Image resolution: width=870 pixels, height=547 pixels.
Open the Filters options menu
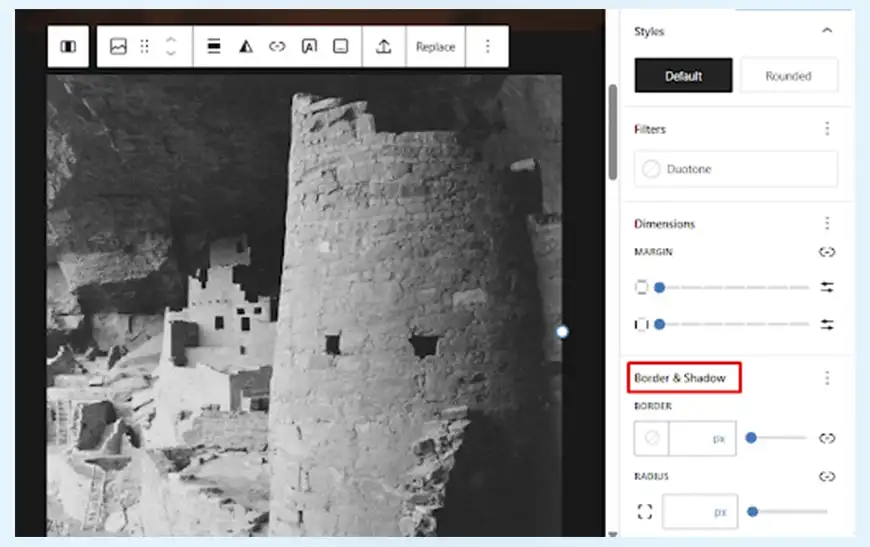click(x=827, y=129)
